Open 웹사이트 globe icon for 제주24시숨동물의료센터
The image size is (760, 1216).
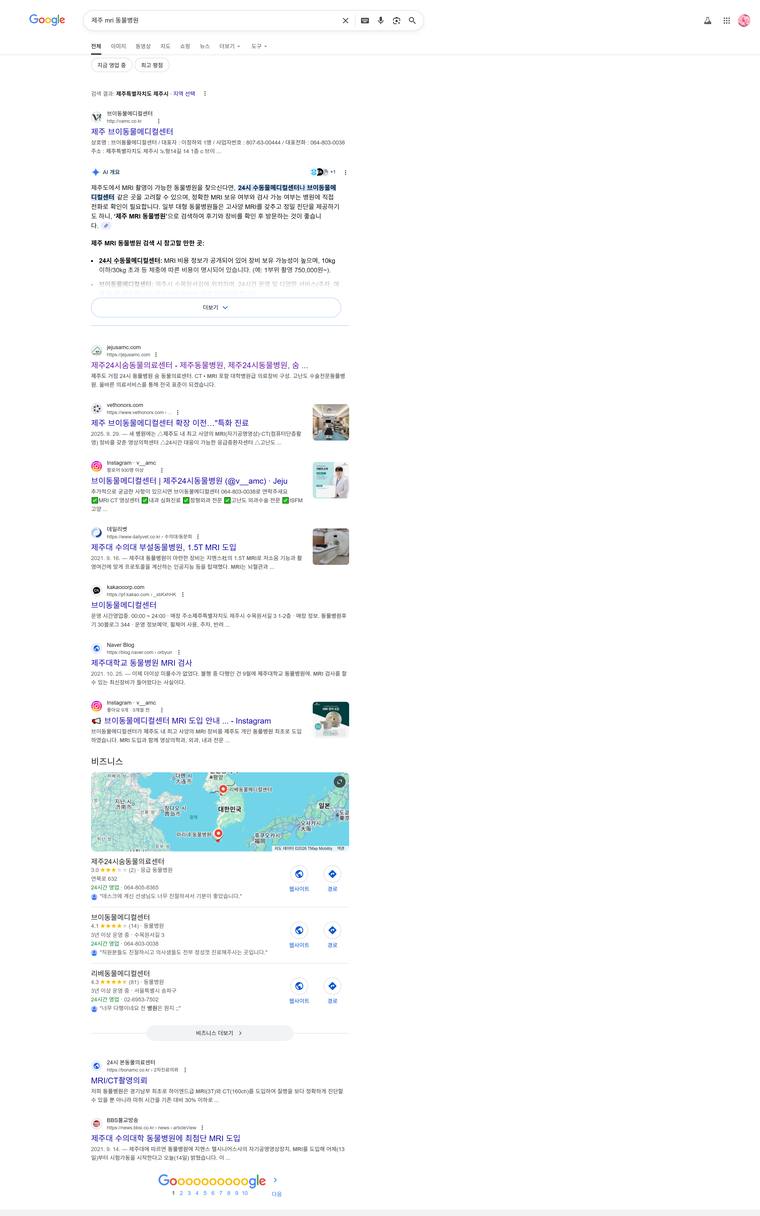pyautogui.click(x=299, y=874)
